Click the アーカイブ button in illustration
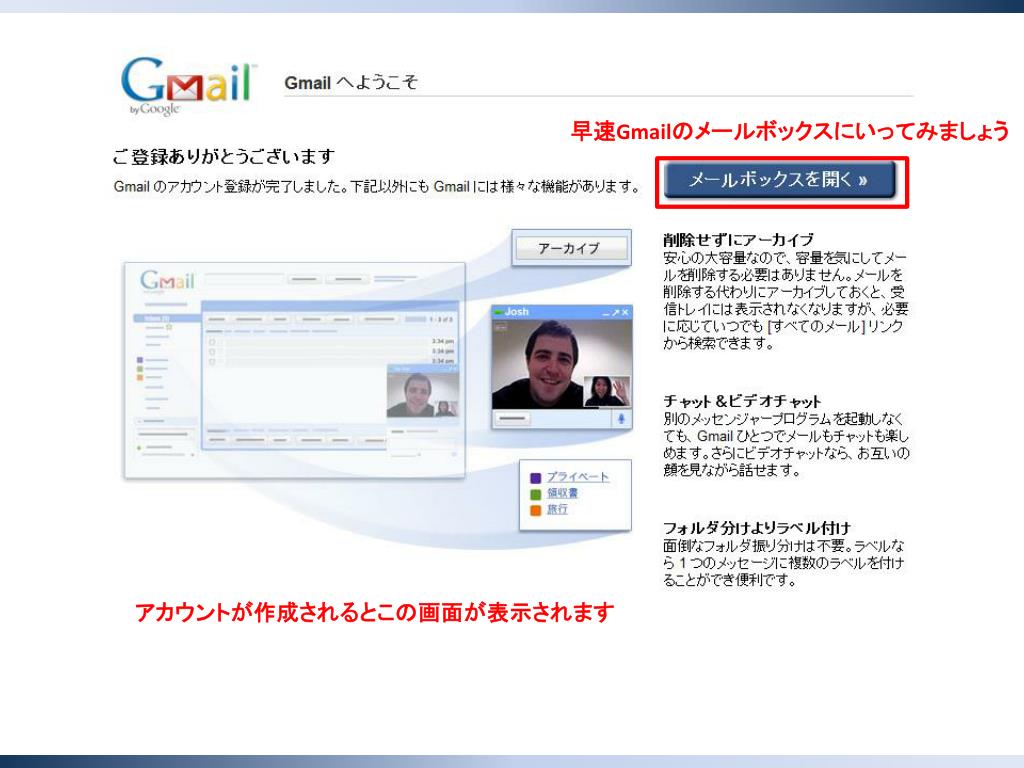 tap(571, 248)
